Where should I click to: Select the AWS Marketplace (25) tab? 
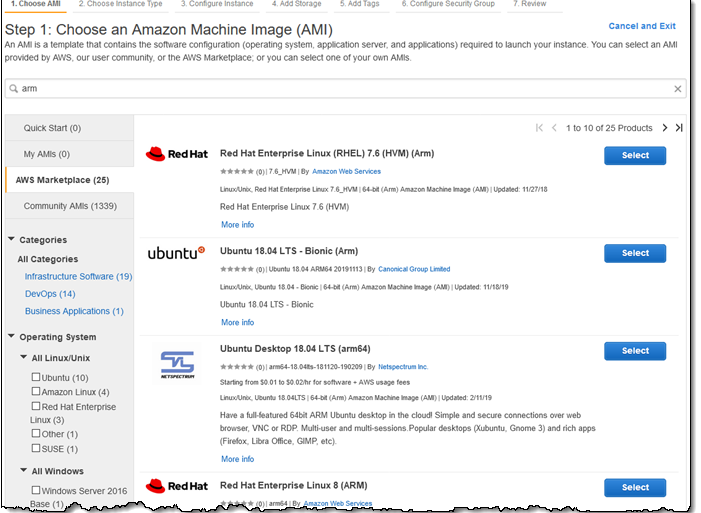click(69, 180)
